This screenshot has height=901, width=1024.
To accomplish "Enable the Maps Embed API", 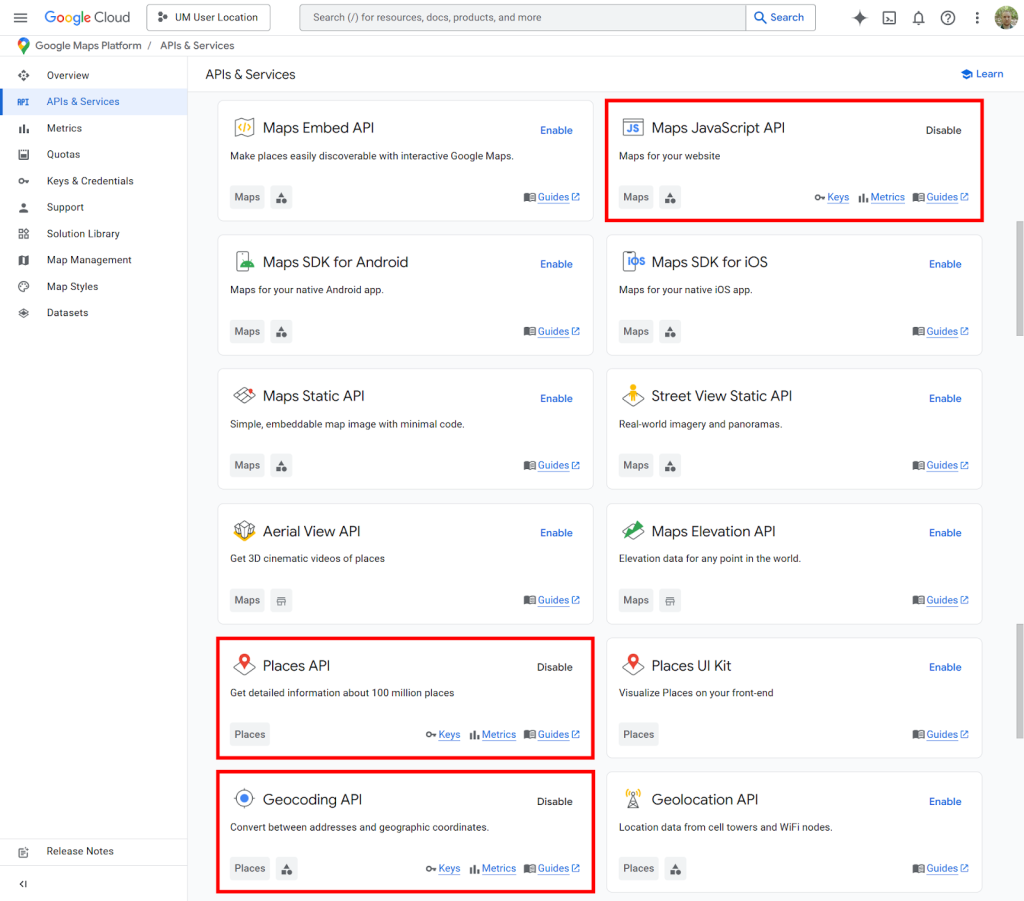I will pyautogui.click(x=556, y=130).
